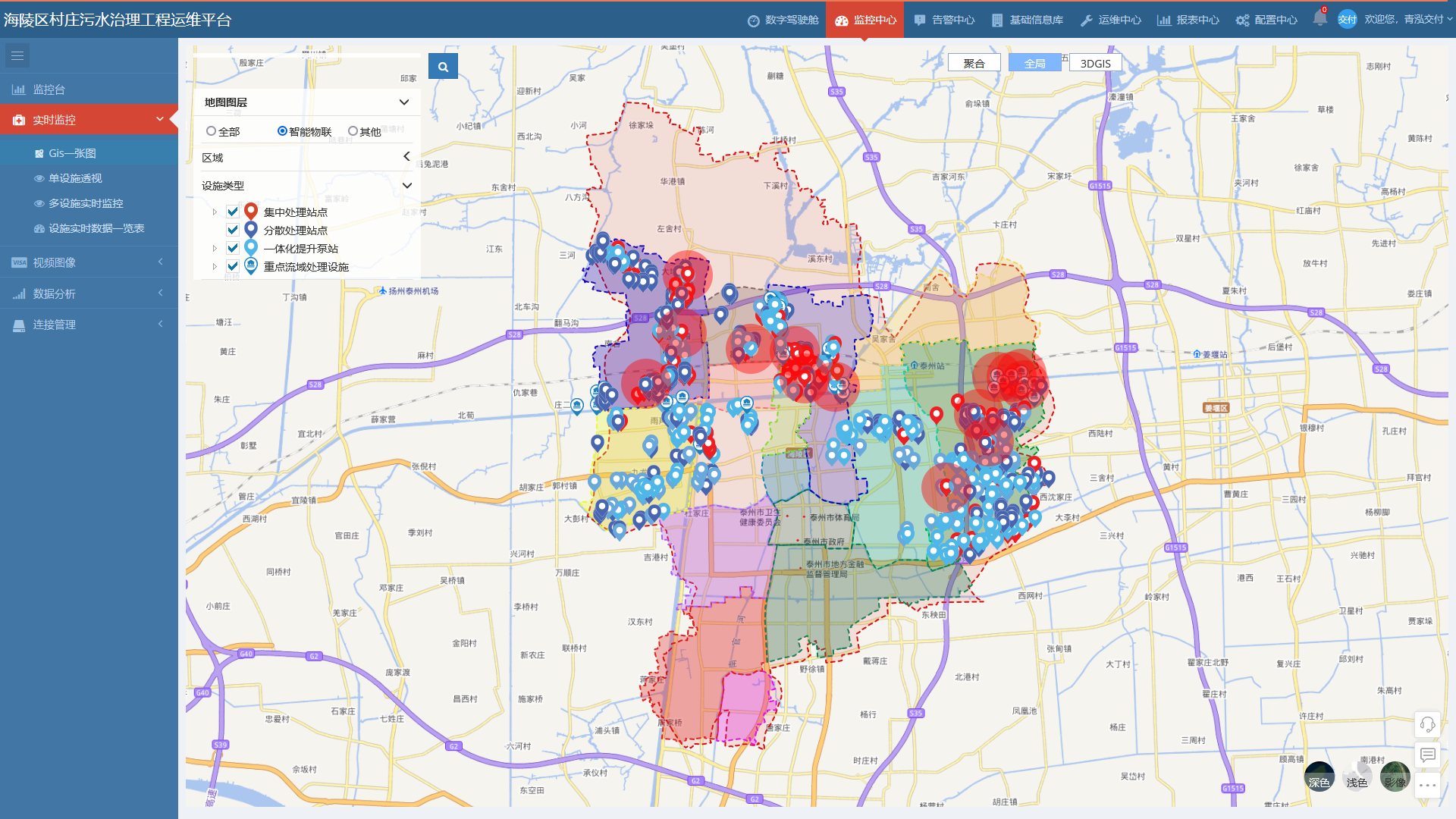Collapse the 地图图层 panel chevron
The image size is (1456, 819).
coord(404,102)
